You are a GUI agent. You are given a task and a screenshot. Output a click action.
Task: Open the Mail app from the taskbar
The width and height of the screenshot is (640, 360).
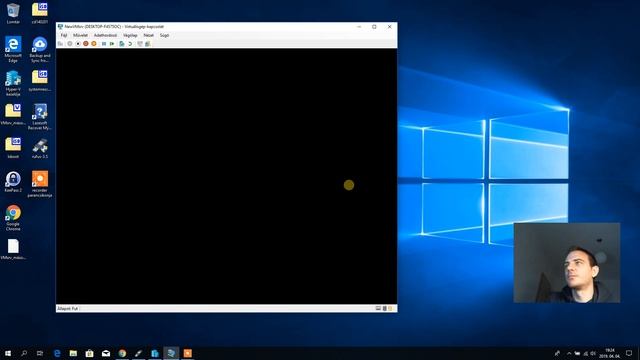coord(106,353)
